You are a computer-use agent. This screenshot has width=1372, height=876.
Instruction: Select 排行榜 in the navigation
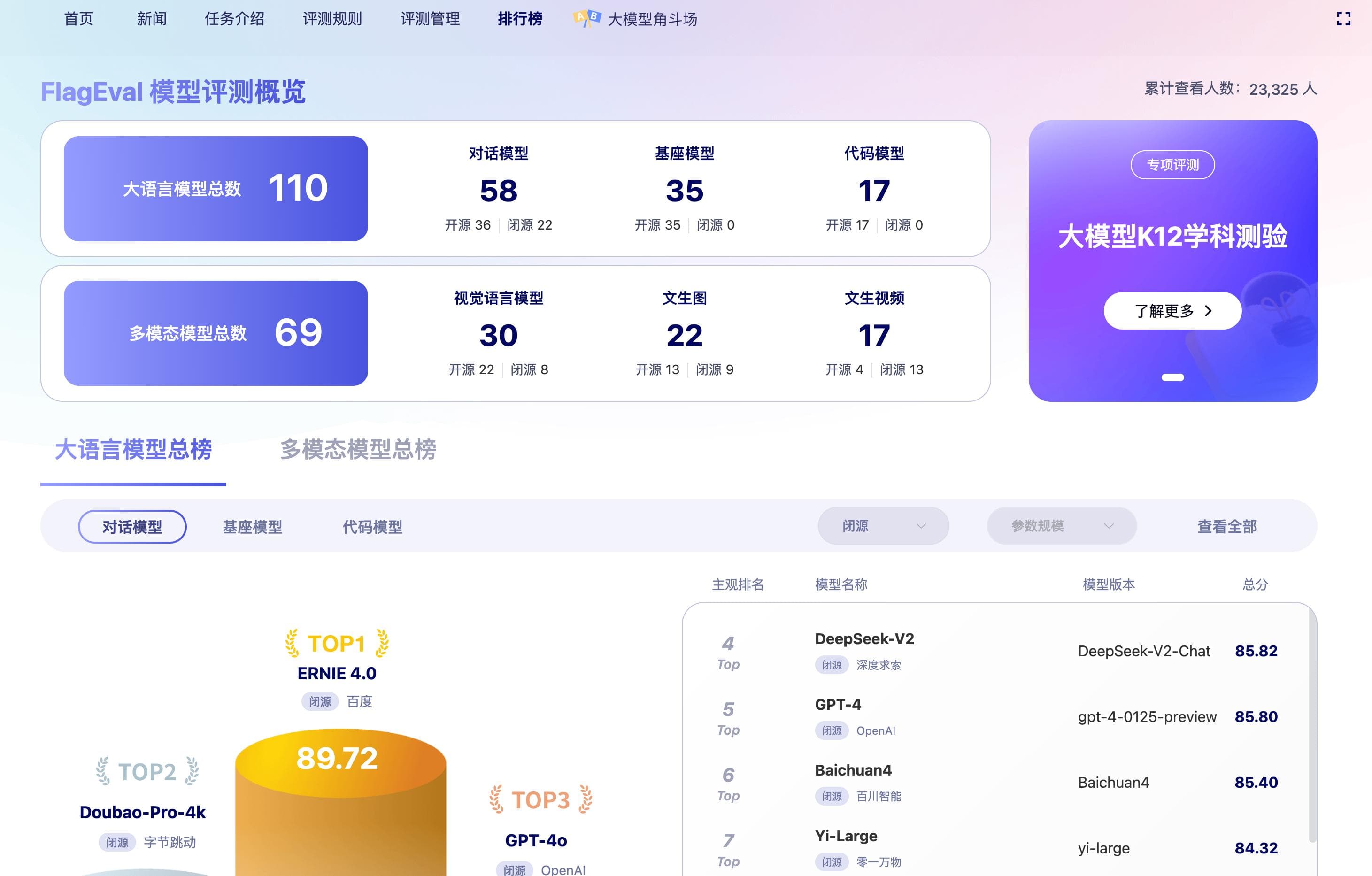pyautogui.click(x=520, y=19)
